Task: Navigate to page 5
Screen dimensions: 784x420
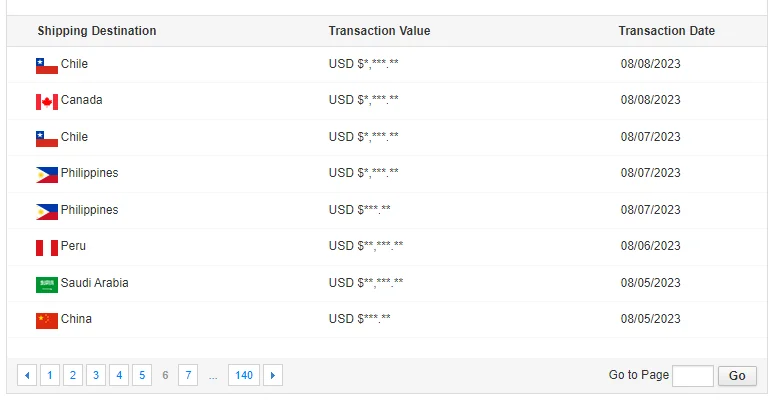Action: 142,376
